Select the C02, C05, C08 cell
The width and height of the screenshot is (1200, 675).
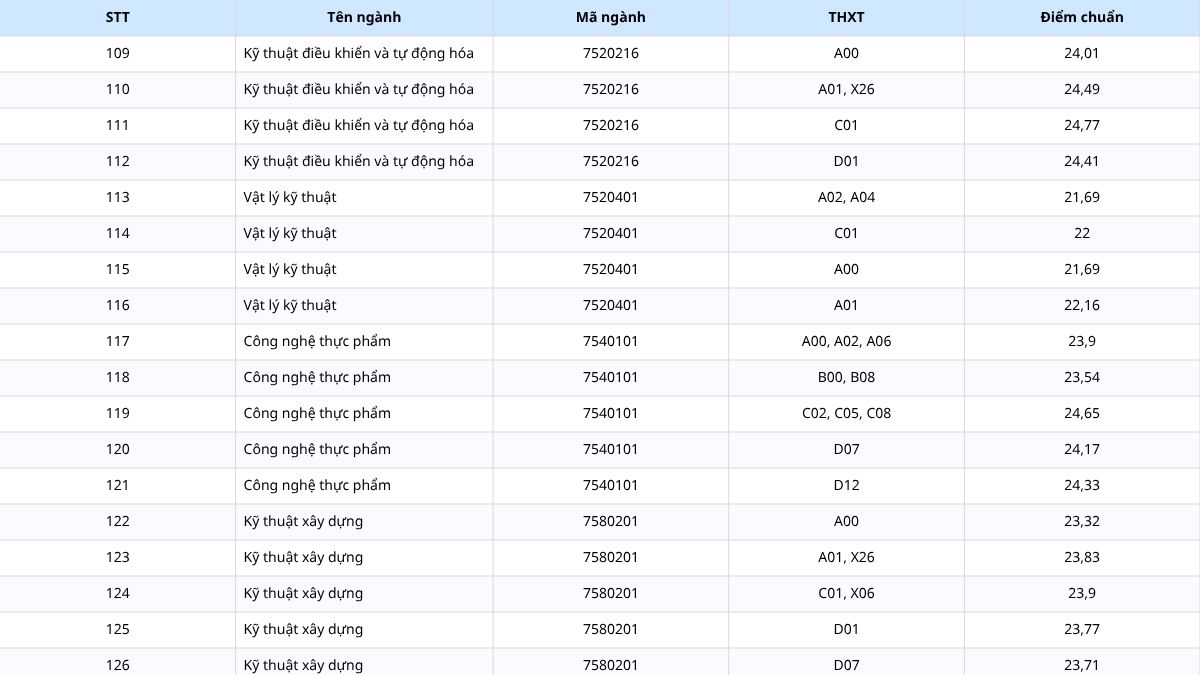click(847, 414)
